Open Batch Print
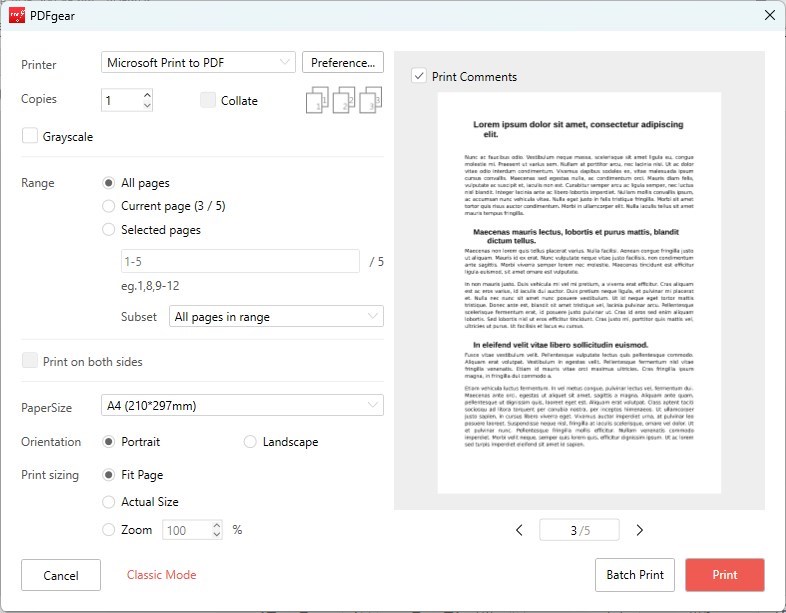This screenshot has height=613, width=786. click(635, 574)
